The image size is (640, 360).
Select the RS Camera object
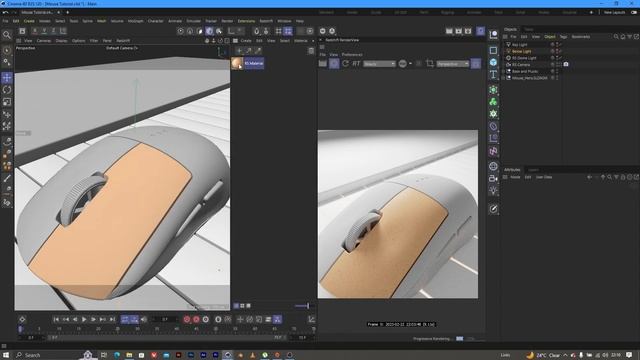[x=521, y=64]
